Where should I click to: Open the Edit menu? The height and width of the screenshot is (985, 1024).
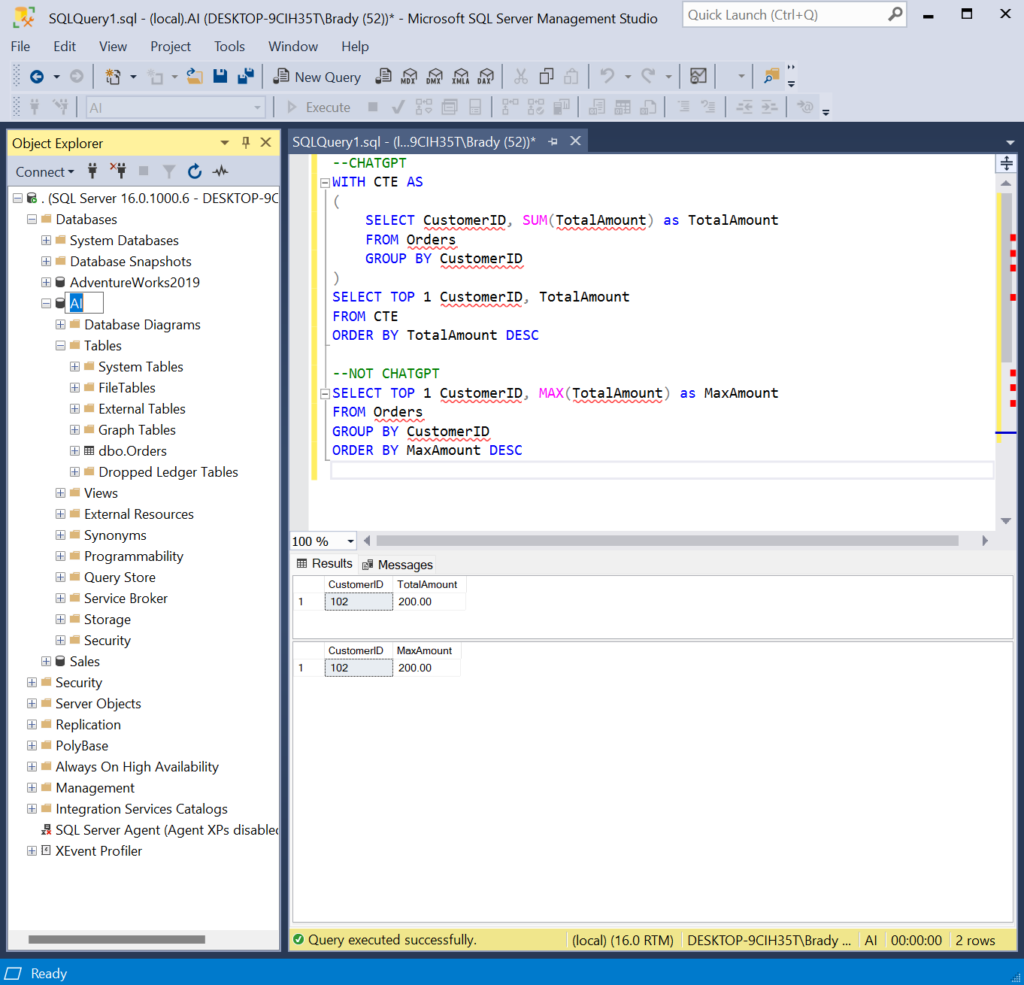click(x=64, y=46)
